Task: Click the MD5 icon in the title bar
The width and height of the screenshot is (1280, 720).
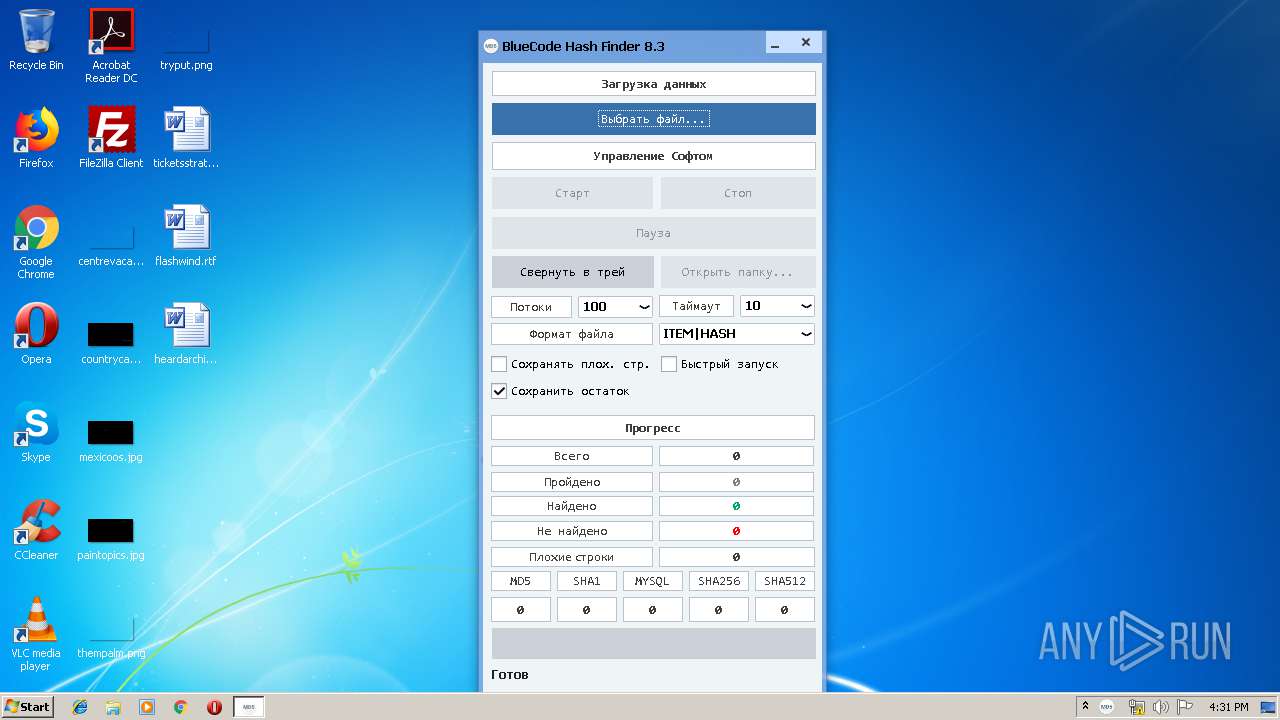Action: coord(491,46)
